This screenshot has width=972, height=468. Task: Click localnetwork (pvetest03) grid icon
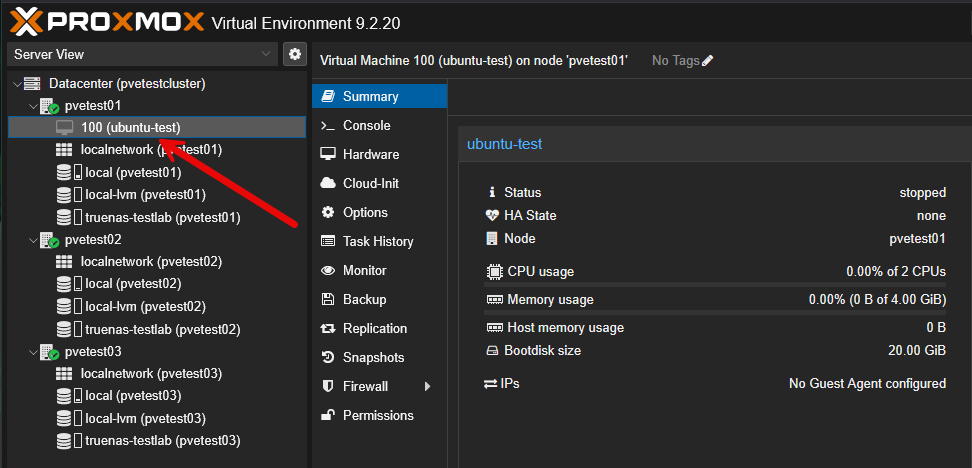64,374
